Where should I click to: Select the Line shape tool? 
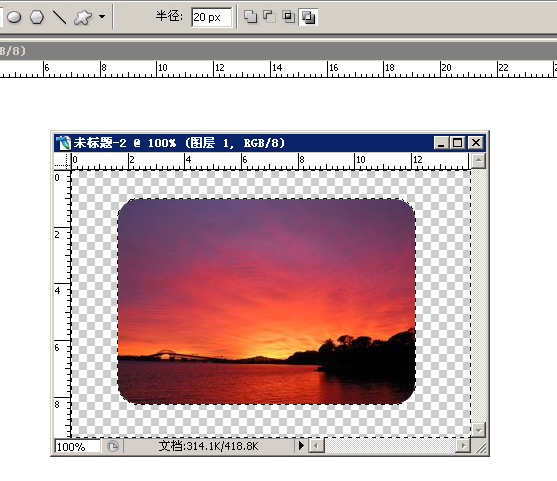coord(59,17)
